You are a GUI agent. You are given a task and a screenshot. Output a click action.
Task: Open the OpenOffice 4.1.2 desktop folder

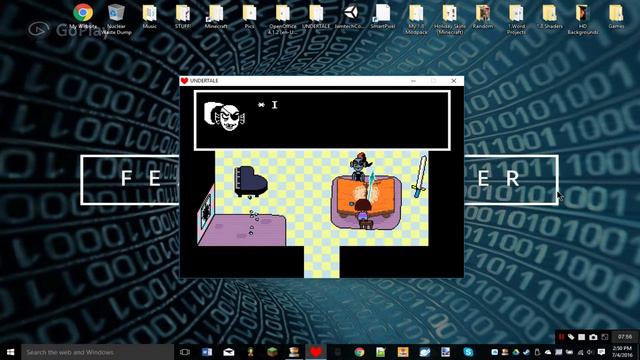tap(282, 18)
